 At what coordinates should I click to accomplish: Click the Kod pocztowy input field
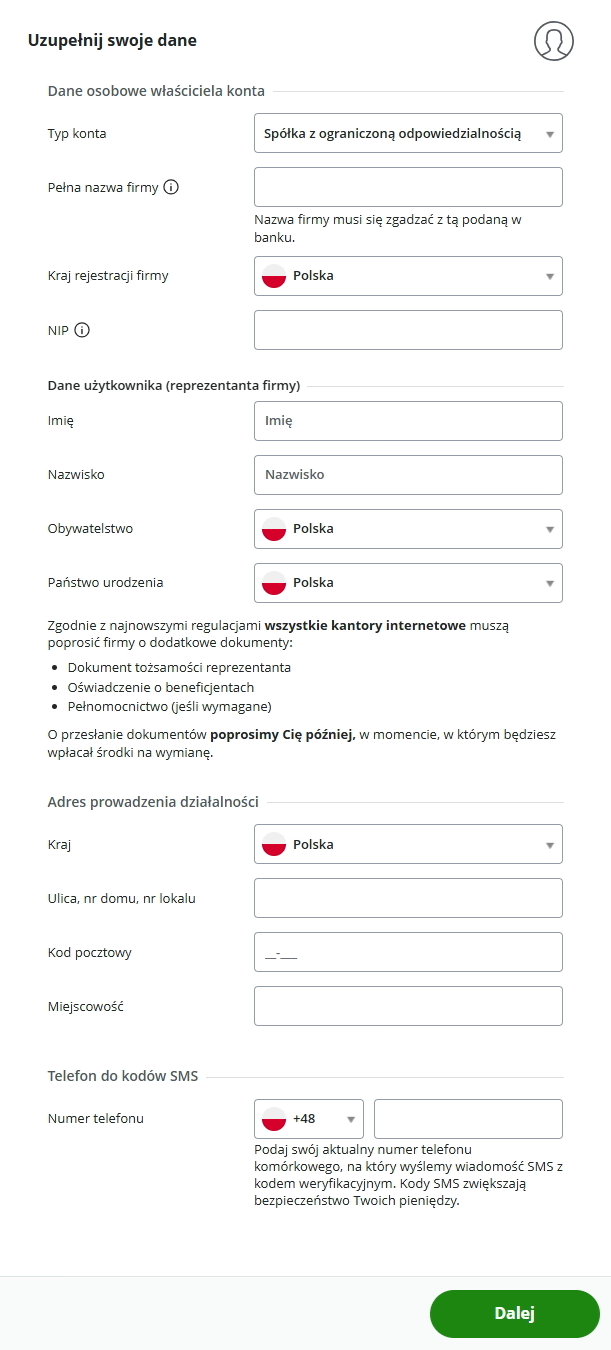click(x=408, y=952)
